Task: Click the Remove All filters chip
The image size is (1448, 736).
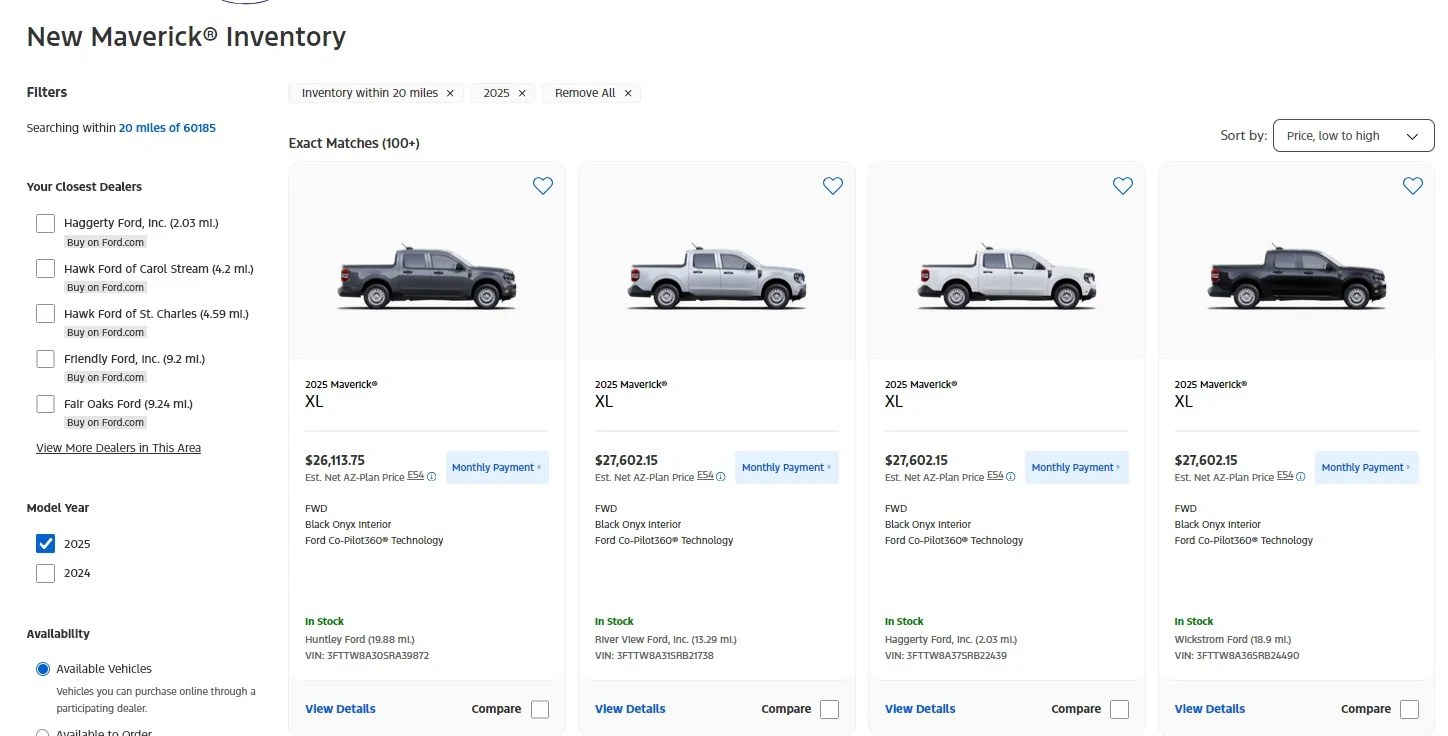Action: [592, 93]
